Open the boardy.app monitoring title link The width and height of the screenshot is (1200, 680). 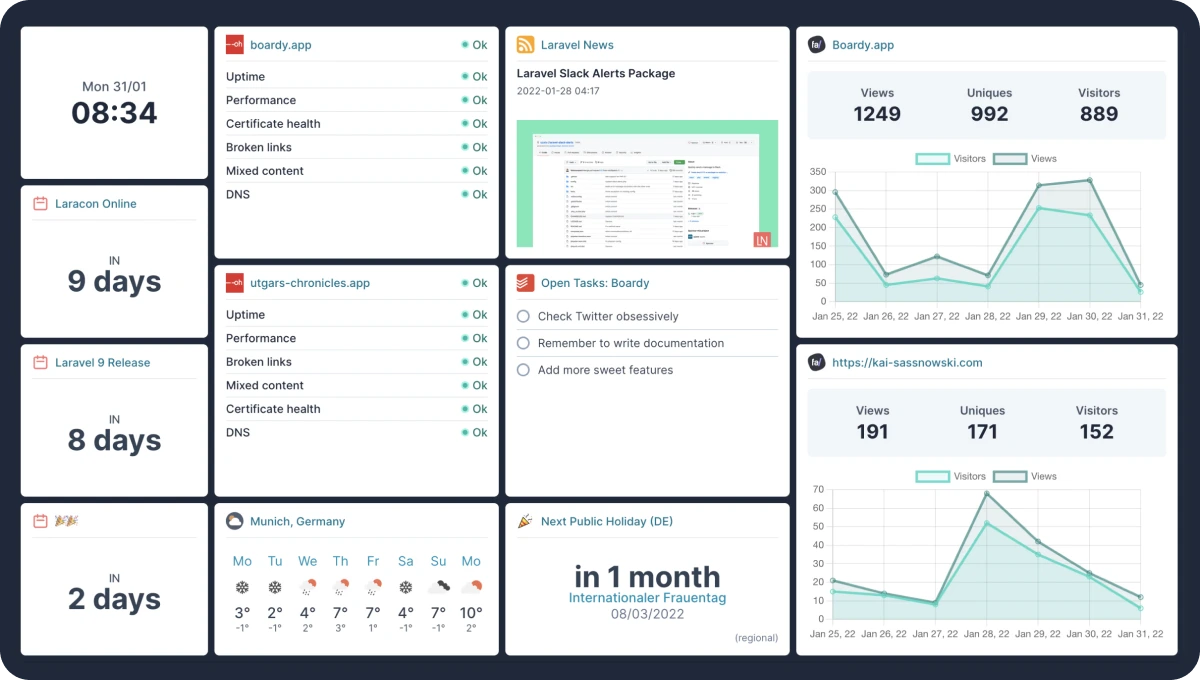click(x=280, y=45)
